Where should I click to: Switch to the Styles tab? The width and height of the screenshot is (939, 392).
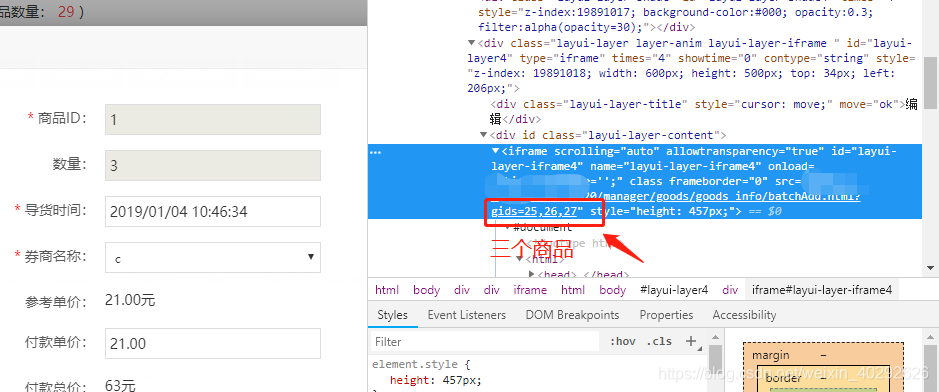click(x=392, y=315)
